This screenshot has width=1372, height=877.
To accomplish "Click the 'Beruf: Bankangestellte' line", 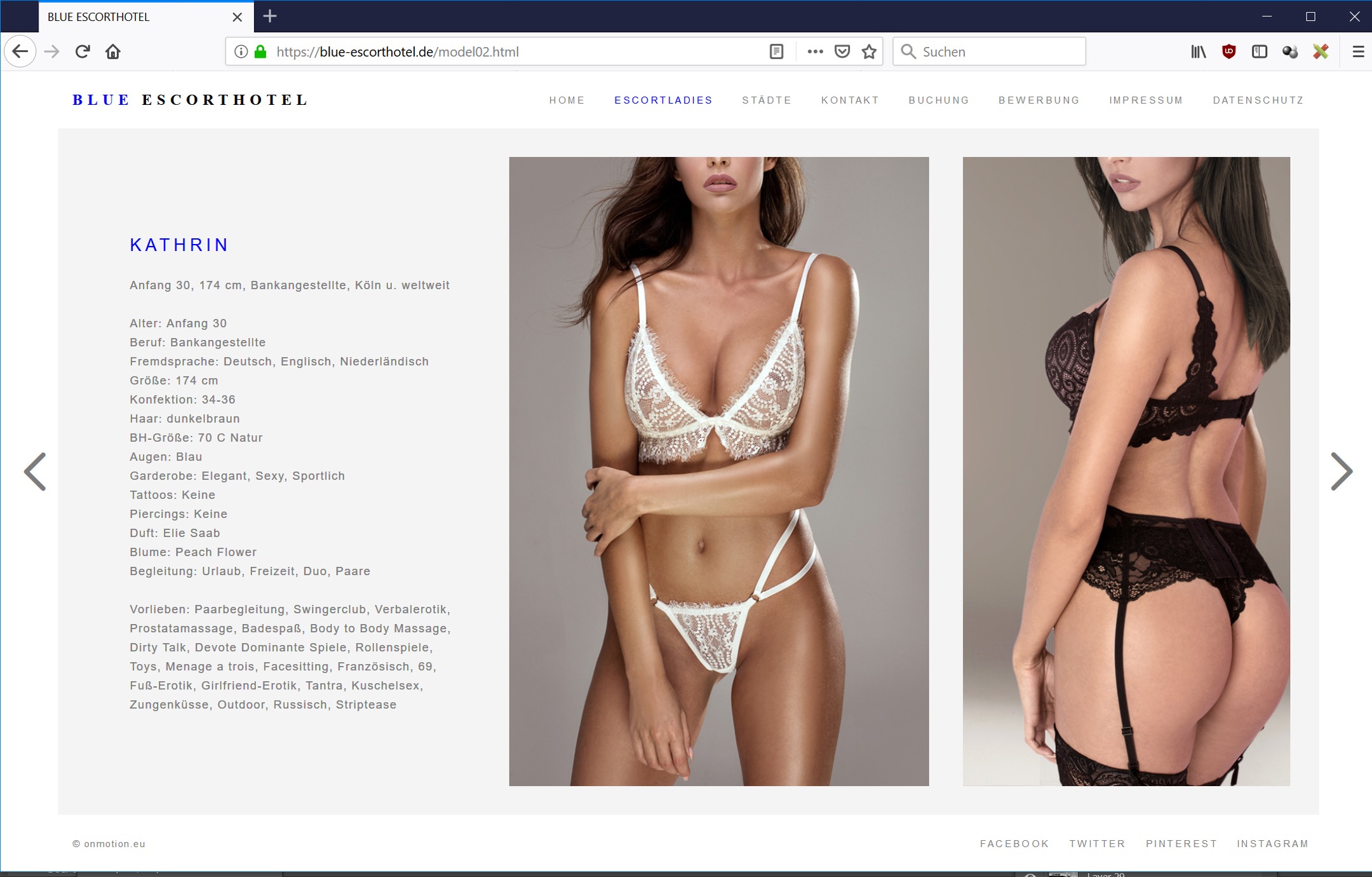I will point(198,343).
